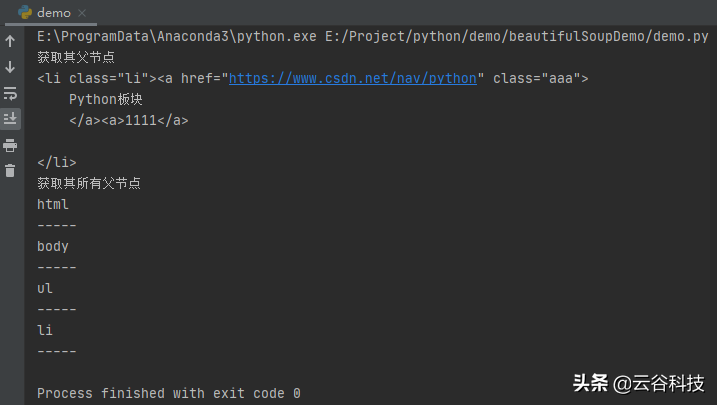Close the demo run tab
The width and height of the screenshot is (717, 405).
click(82, 13)
